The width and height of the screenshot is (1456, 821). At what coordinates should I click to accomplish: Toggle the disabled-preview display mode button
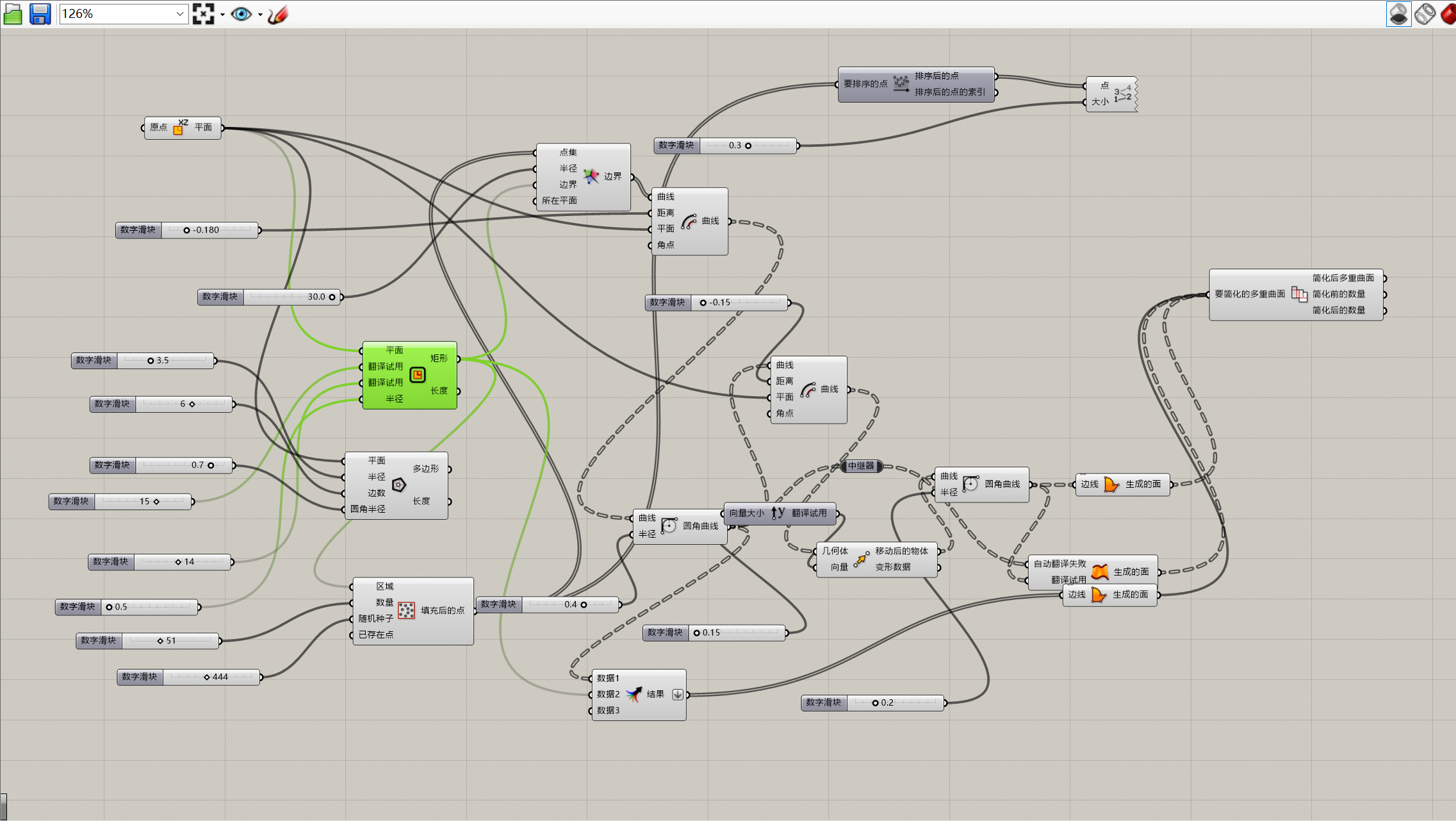point(1398,13)
